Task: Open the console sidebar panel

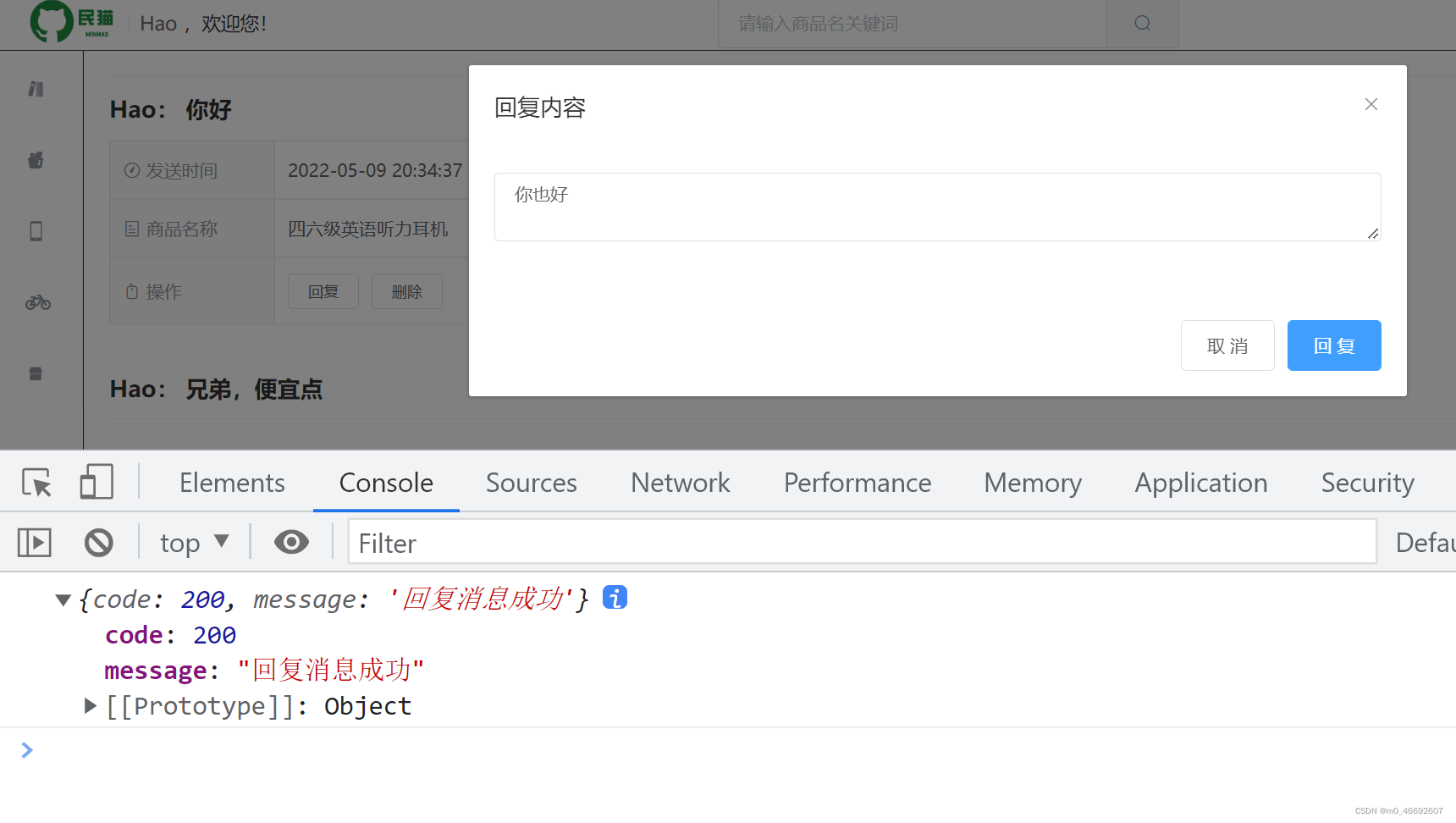Action: point(34,542)
